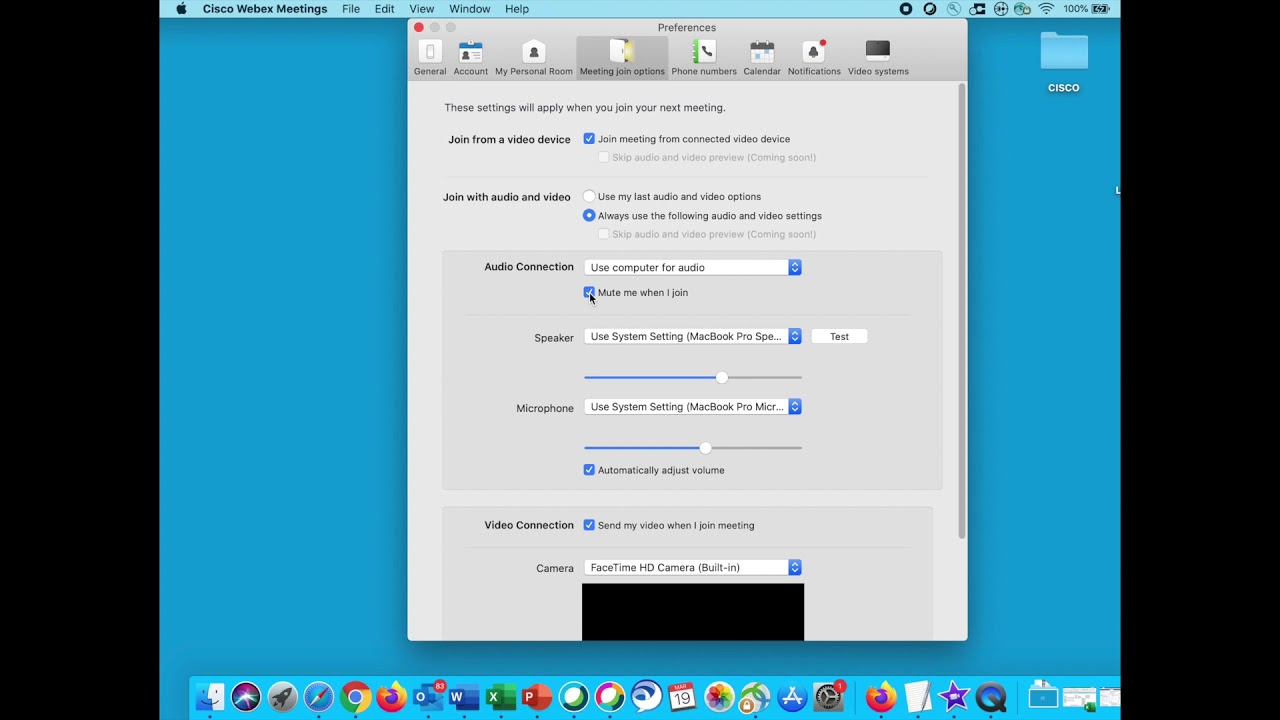Open Webex Teams multicolor-ring icon in dock
This screenshot has width=1280, height=720.
pos(610,697)
